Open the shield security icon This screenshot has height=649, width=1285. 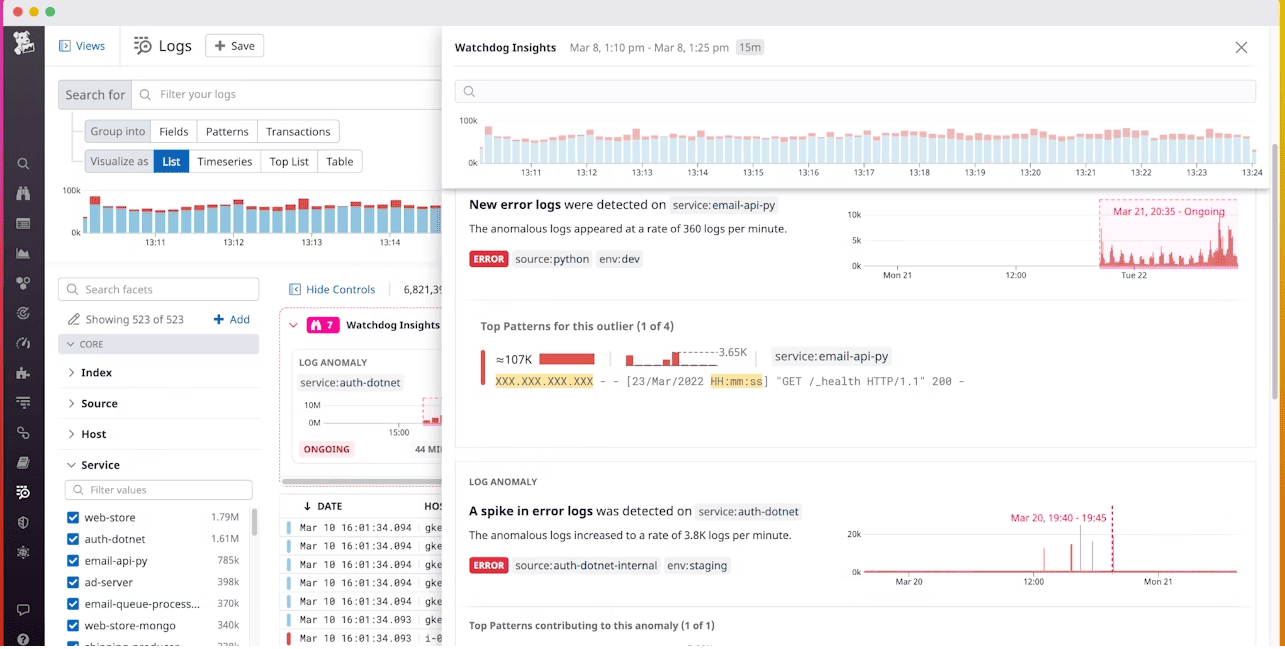pos(23,522)
